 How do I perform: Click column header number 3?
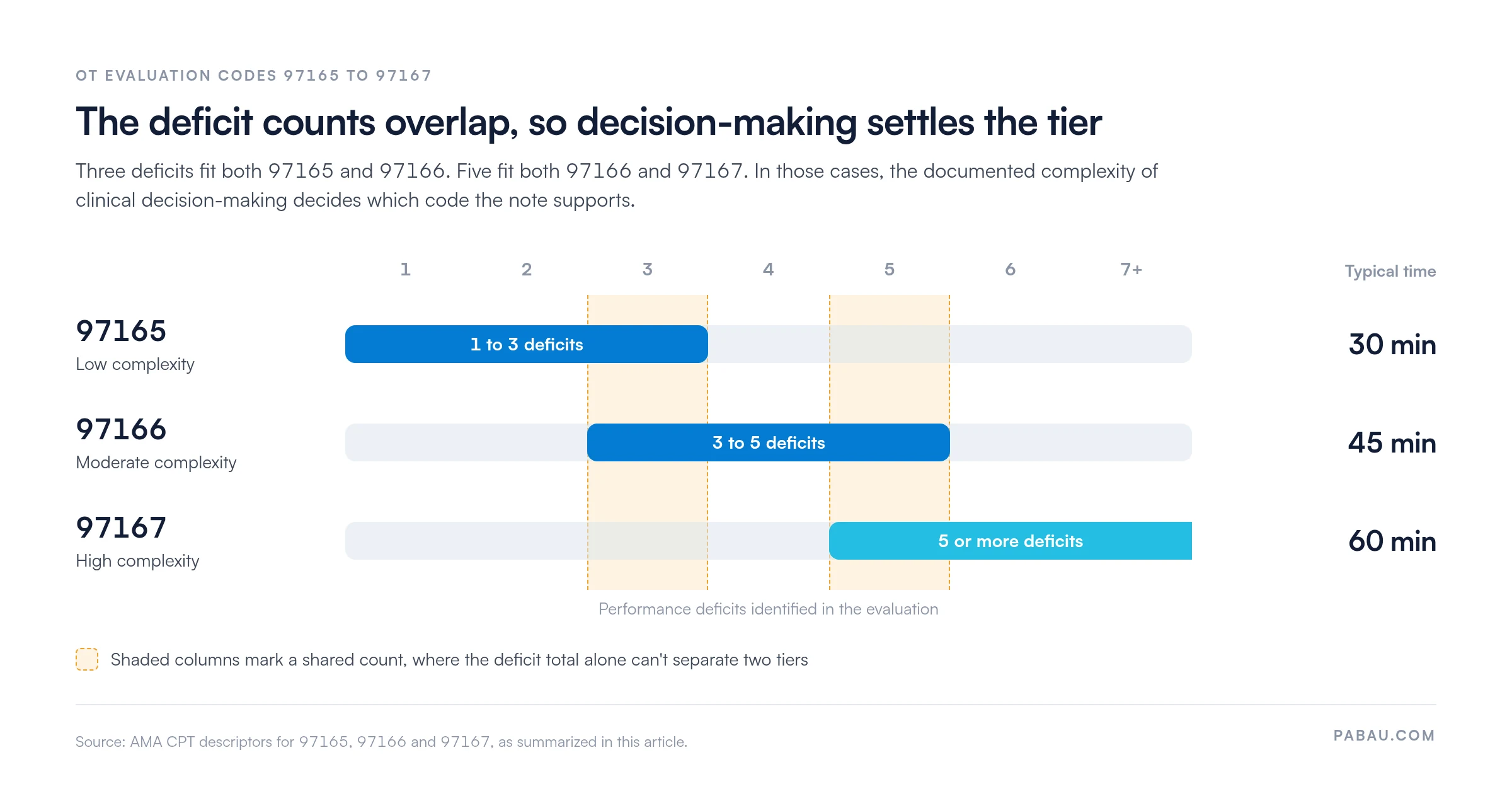(x=648, y=270)
